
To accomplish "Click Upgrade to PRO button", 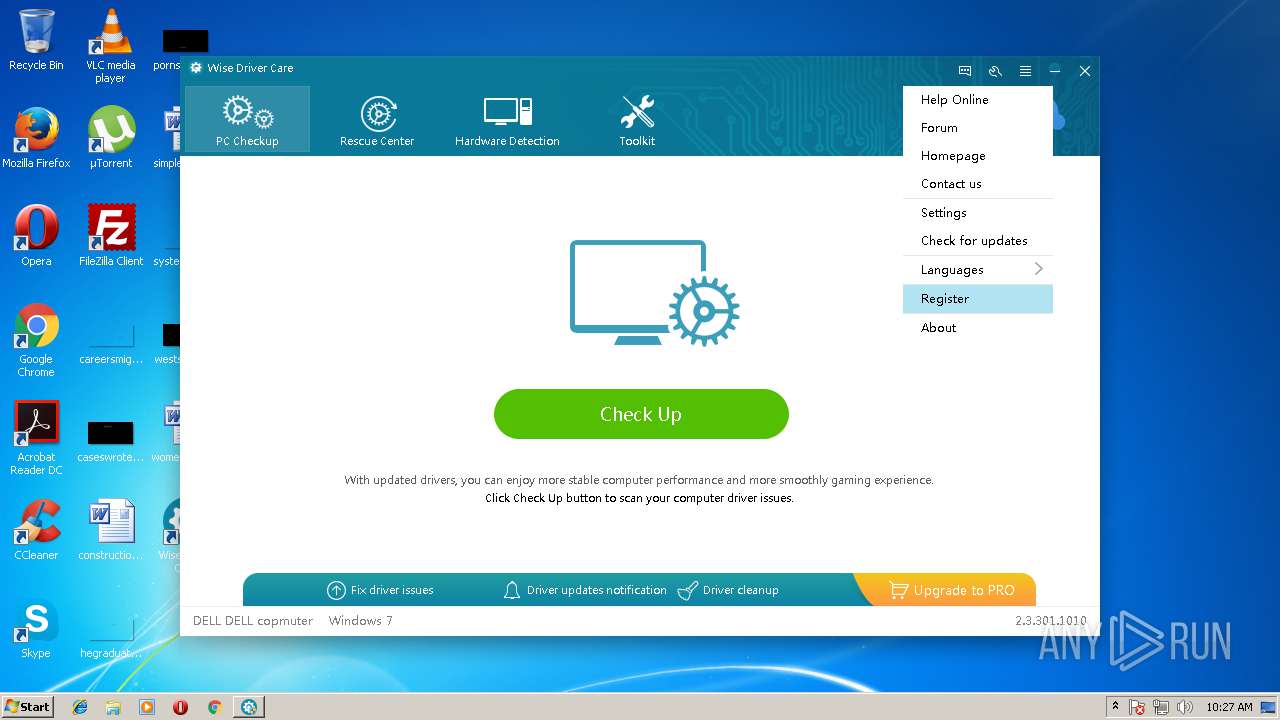I will click(x=952, y=590).
